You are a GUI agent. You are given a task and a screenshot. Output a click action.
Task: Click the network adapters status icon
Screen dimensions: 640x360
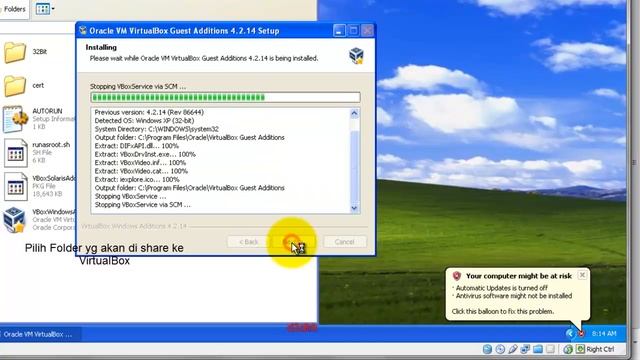[525, 349]
